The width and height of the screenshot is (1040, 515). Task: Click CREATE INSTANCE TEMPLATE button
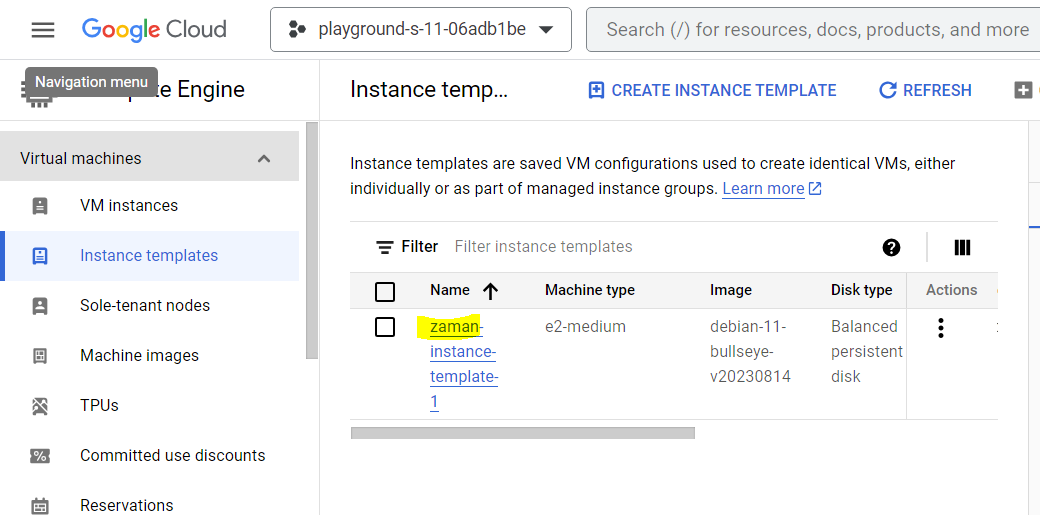click(712, 90)
